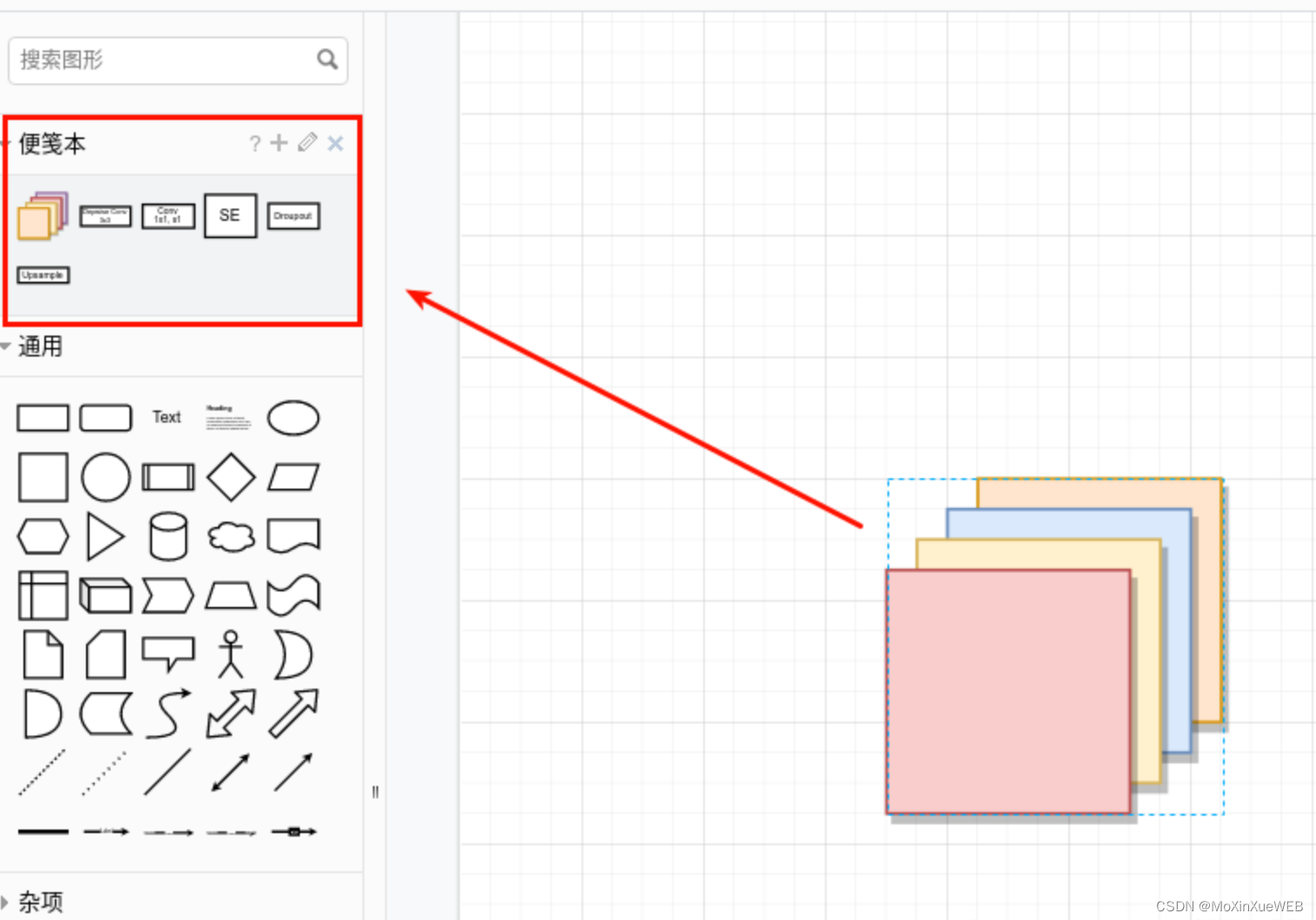Screen dimensions: 1316x920
Task: Pick the thin bidirectional connector
Action: pyautogui.click(x=230, y=772)
